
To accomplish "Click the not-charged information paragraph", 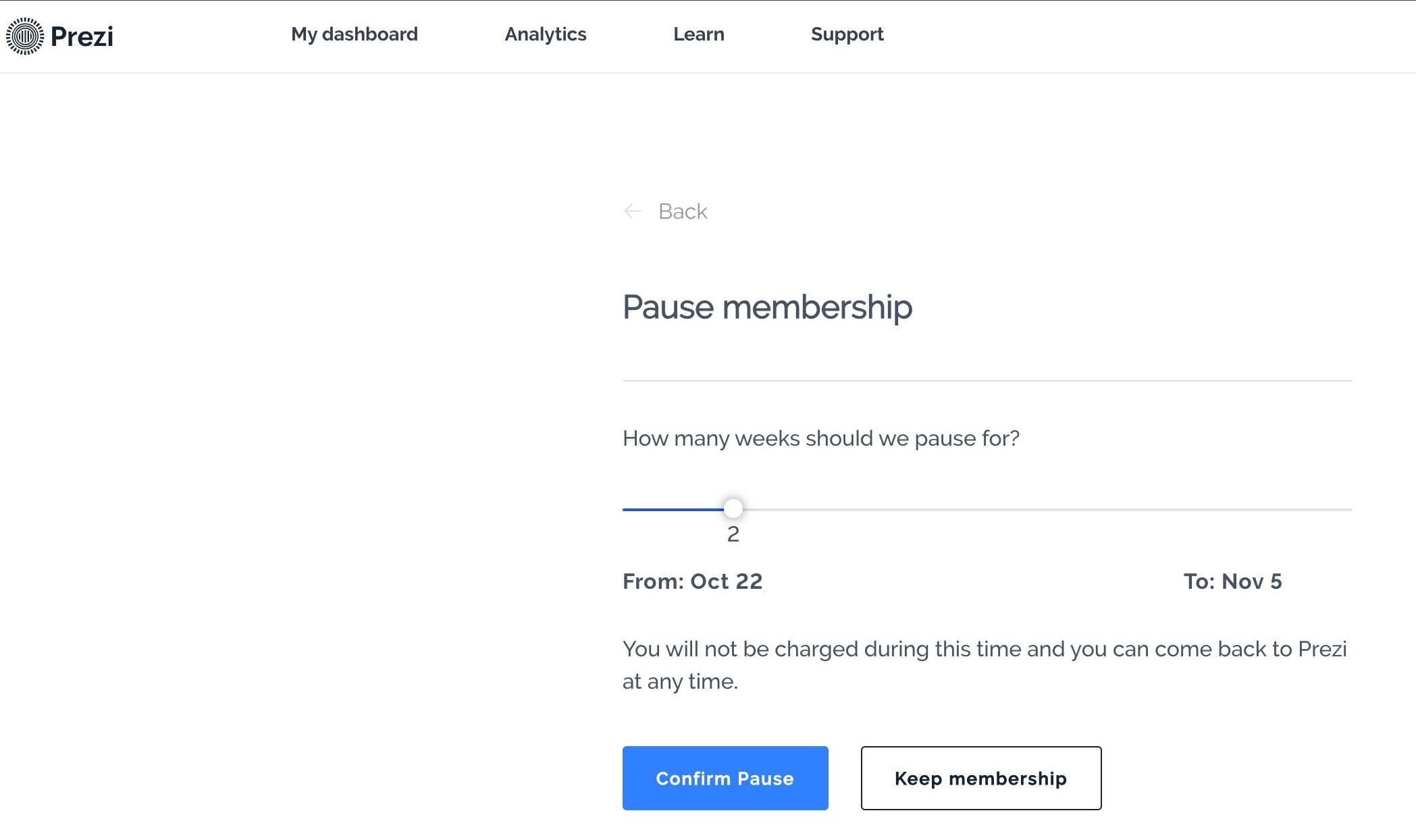I will click(984, 664).
